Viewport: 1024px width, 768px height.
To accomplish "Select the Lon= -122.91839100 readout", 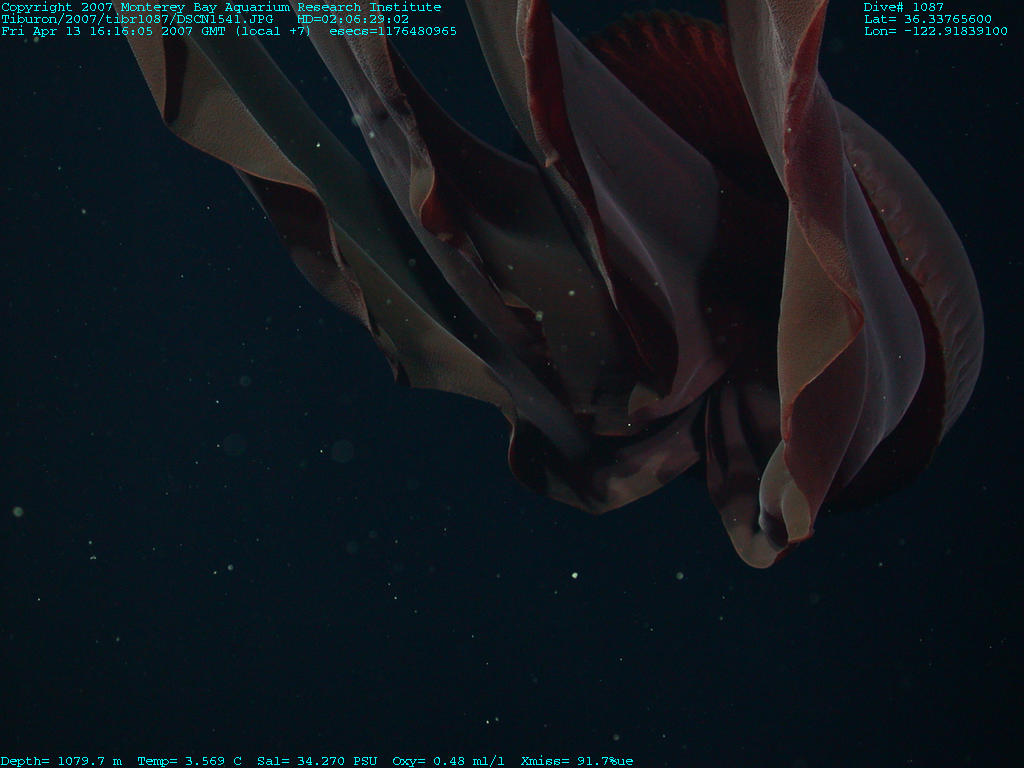I will click(935, 31).
